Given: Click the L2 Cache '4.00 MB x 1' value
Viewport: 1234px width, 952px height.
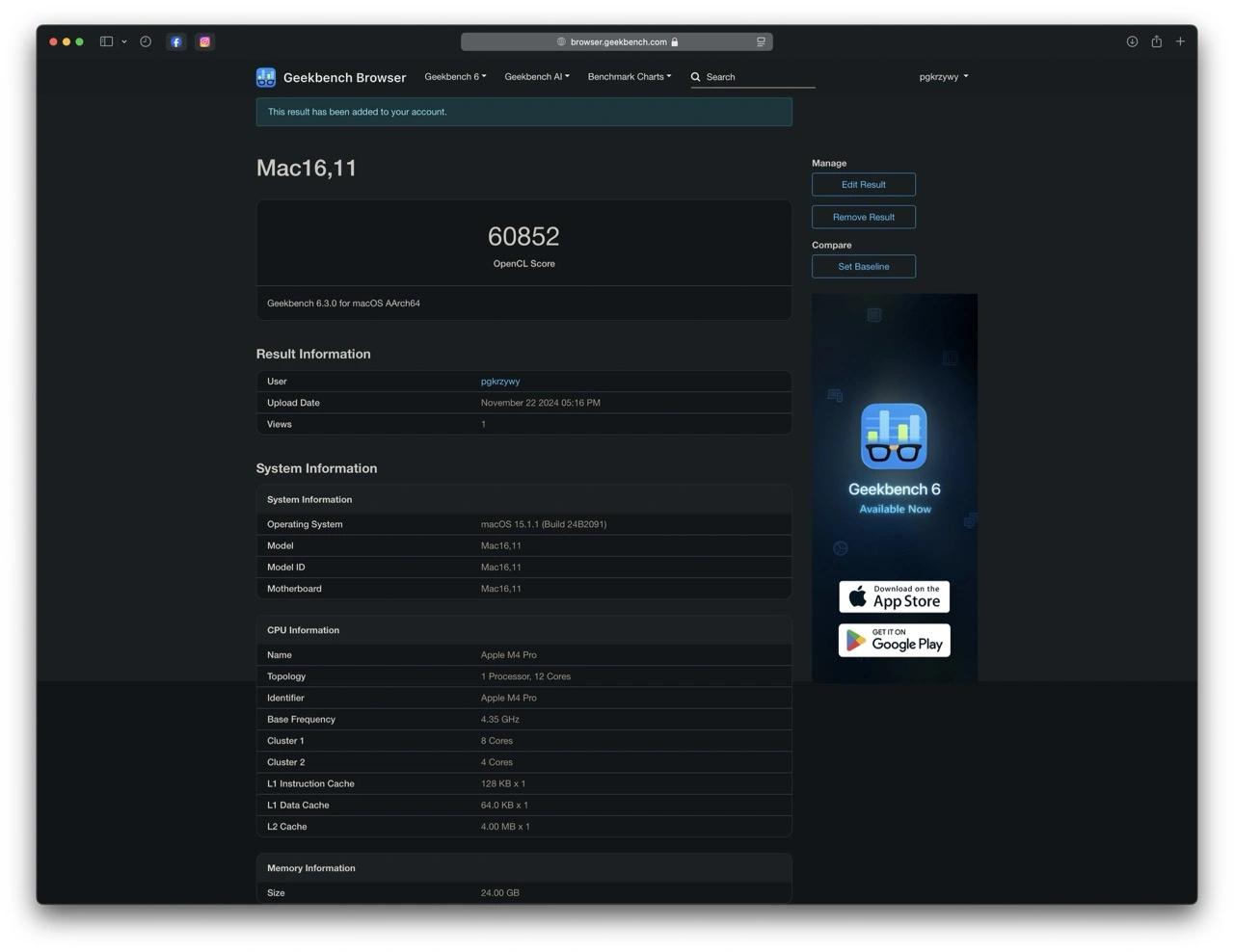Looking at the screenshot, I should coord(505,827).
